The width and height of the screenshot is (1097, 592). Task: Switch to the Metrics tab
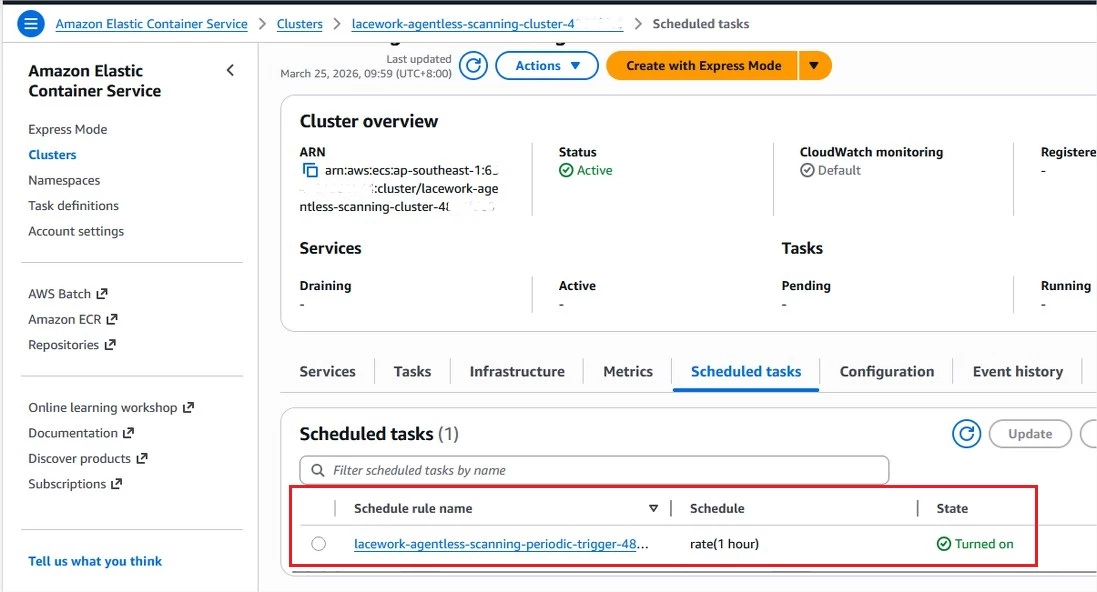[628, 372]
